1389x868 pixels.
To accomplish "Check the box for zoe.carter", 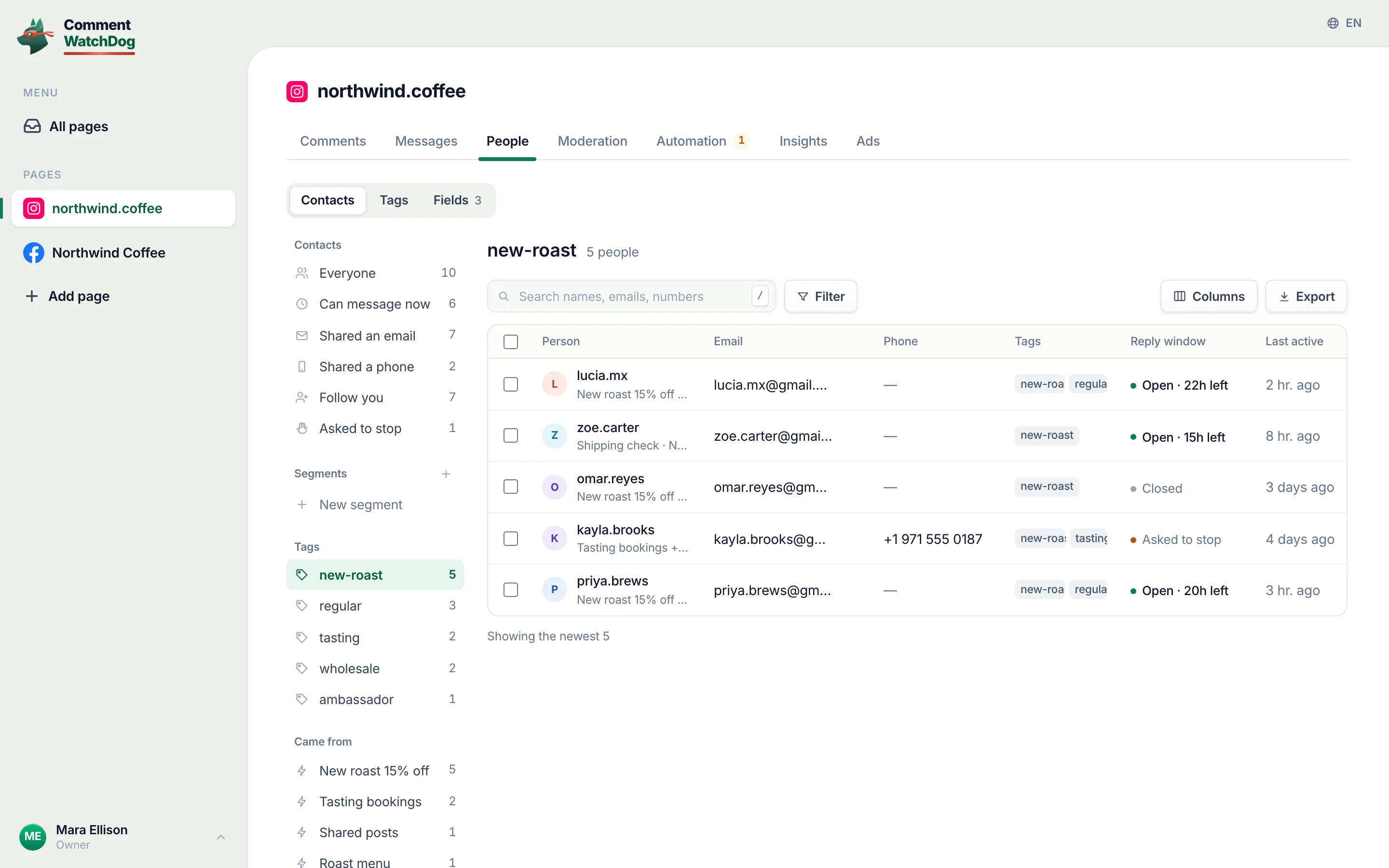I will 511,436.
